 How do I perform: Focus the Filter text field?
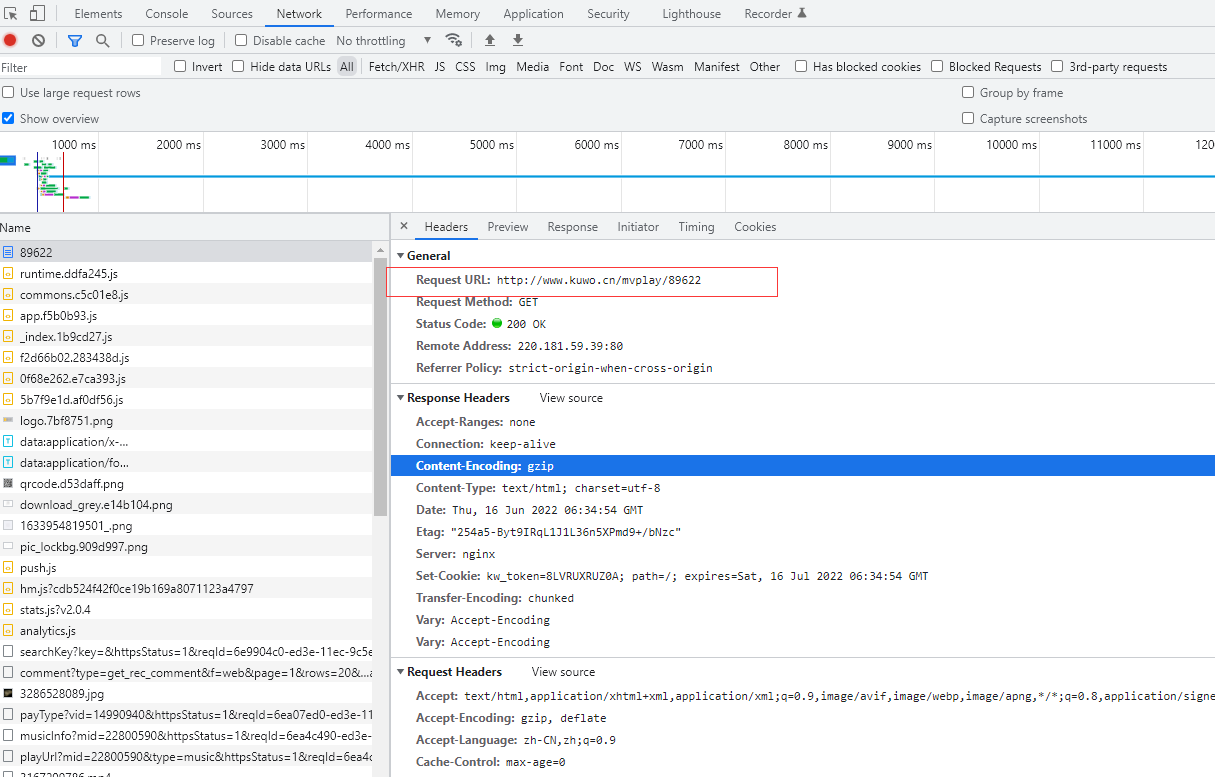pyautogui.click(x=81, y=67)
